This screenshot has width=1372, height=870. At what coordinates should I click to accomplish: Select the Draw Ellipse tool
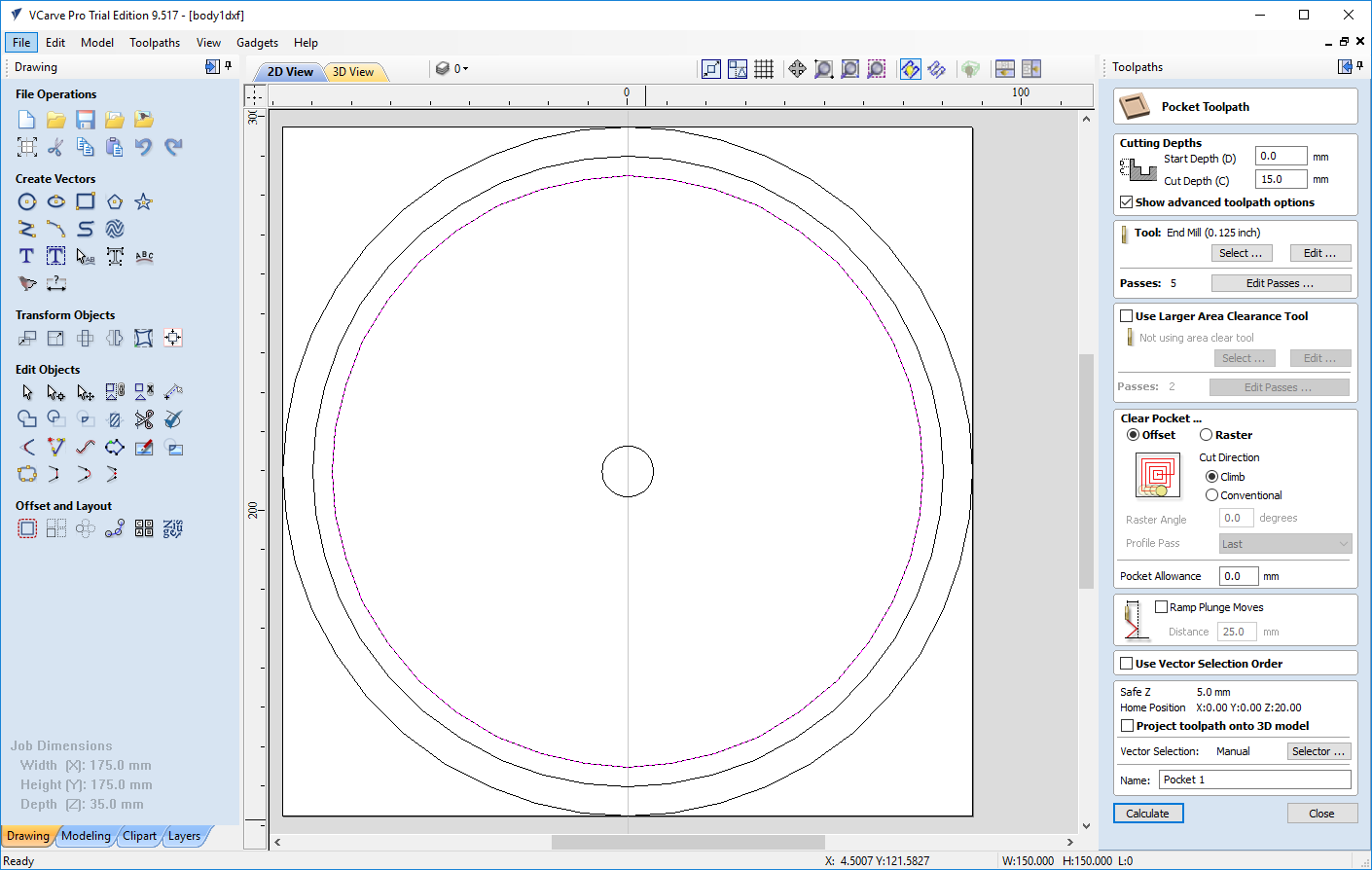(x=56, y=201)
